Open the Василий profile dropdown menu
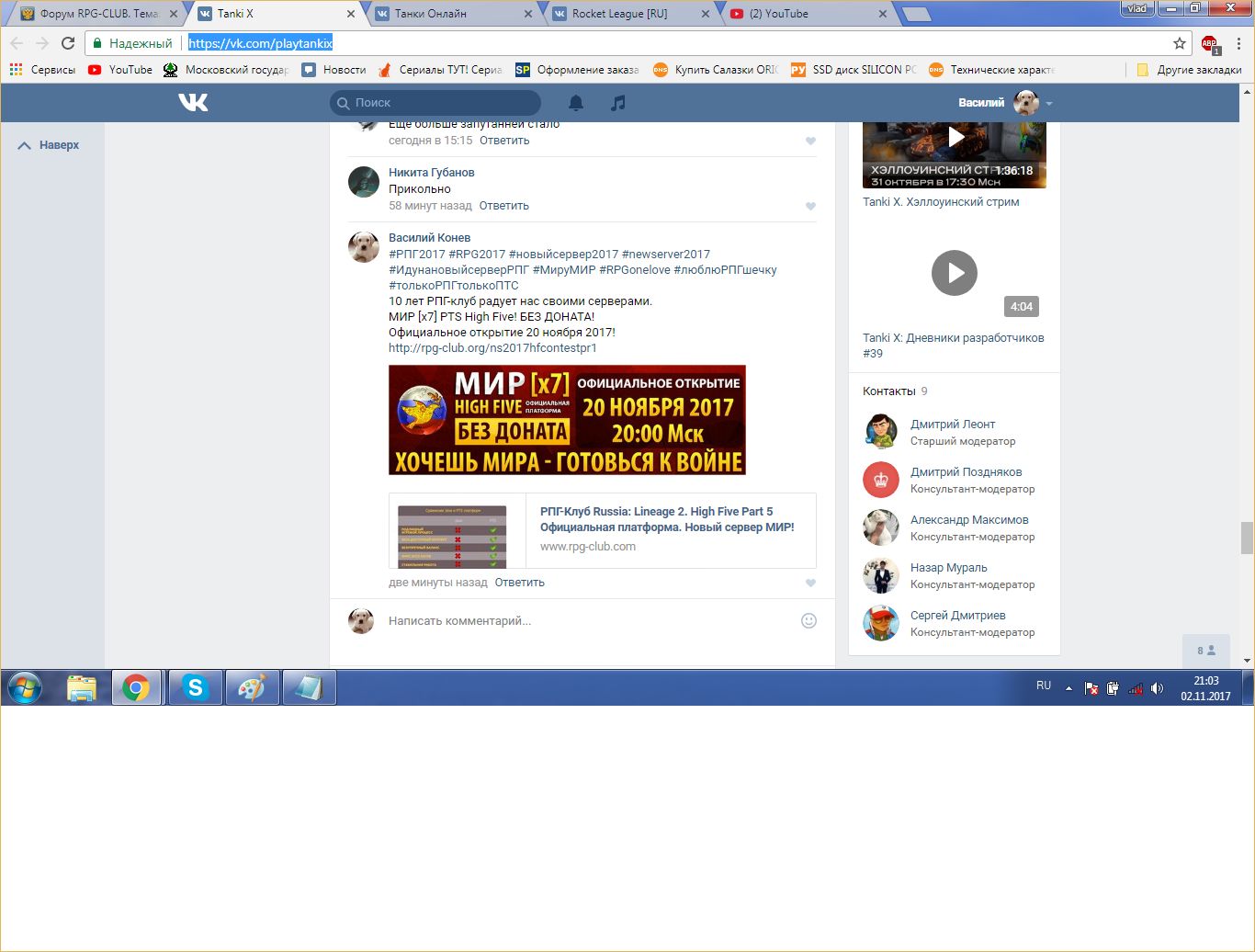The height and width of the screenshot is (952, 1255). (x=1005, y=103)
